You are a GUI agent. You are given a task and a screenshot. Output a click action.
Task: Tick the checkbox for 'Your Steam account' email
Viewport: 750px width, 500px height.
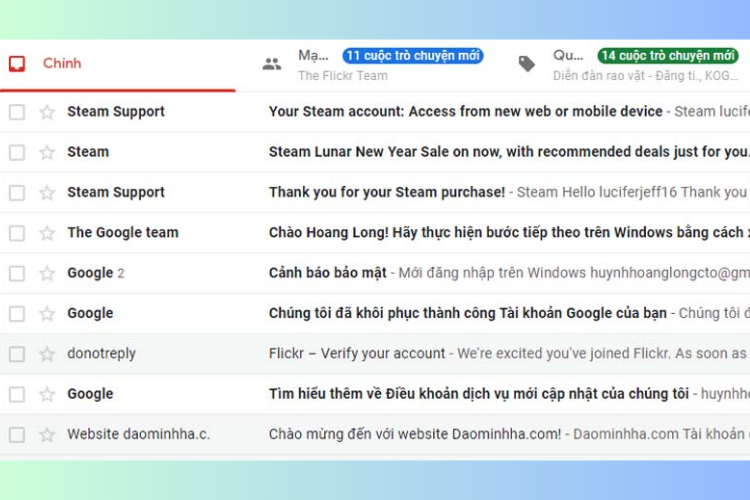pyautogui.click(x=17, y=112)
